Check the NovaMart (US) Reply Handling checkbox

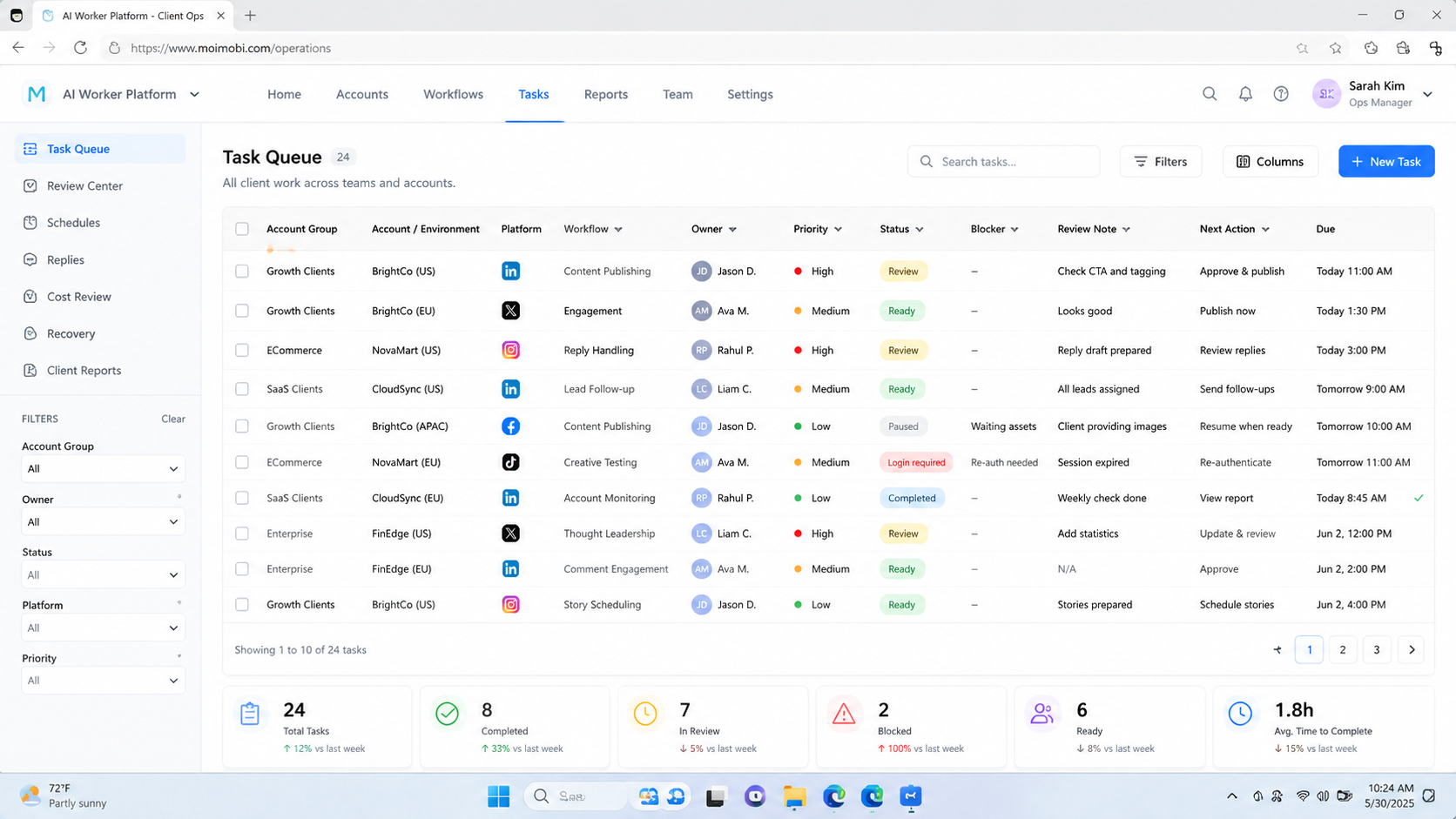tap(242, 350)
